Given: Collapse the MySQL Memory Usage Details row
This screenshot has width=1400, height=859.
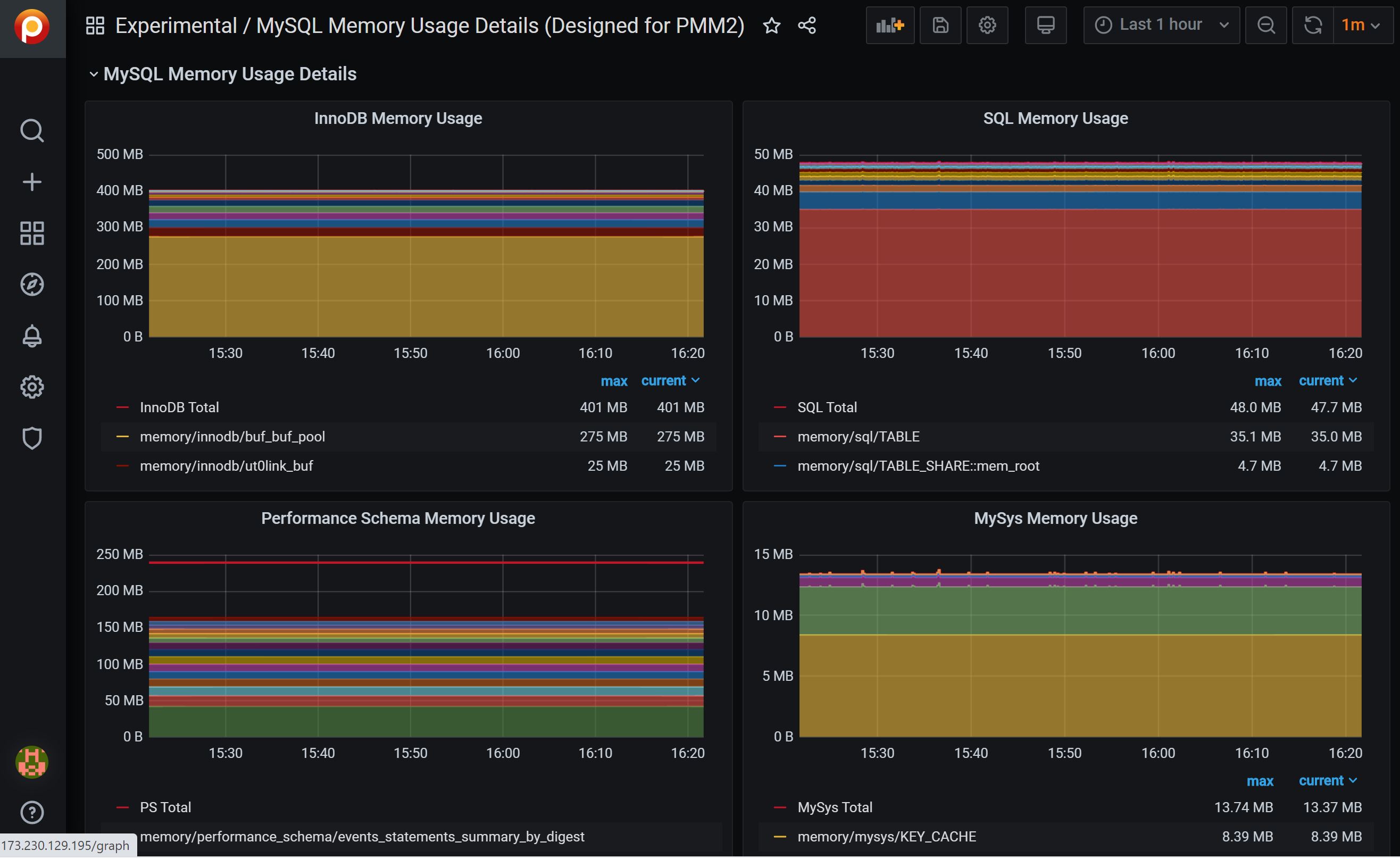Looking at the screenshot, I should (x=230, y=74).
